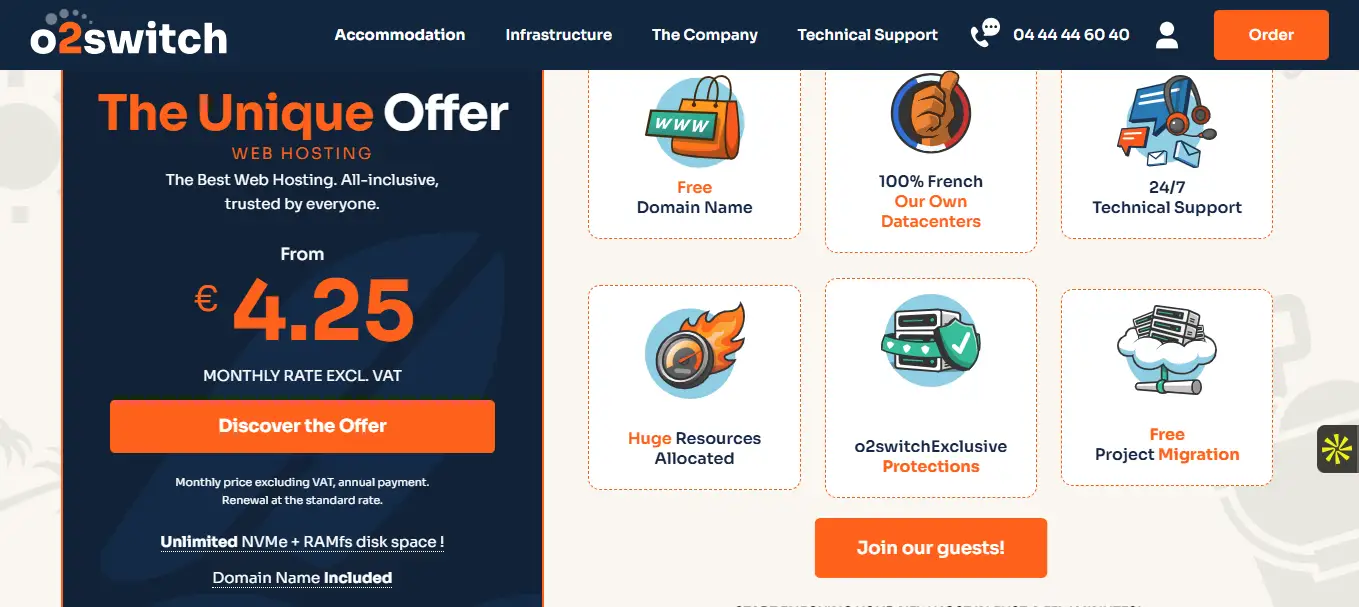The height and width of the screenshot is (607, 1359).
Task: Click the Unlimited NVMe + RAMfs disk space text
Action: 302,542
